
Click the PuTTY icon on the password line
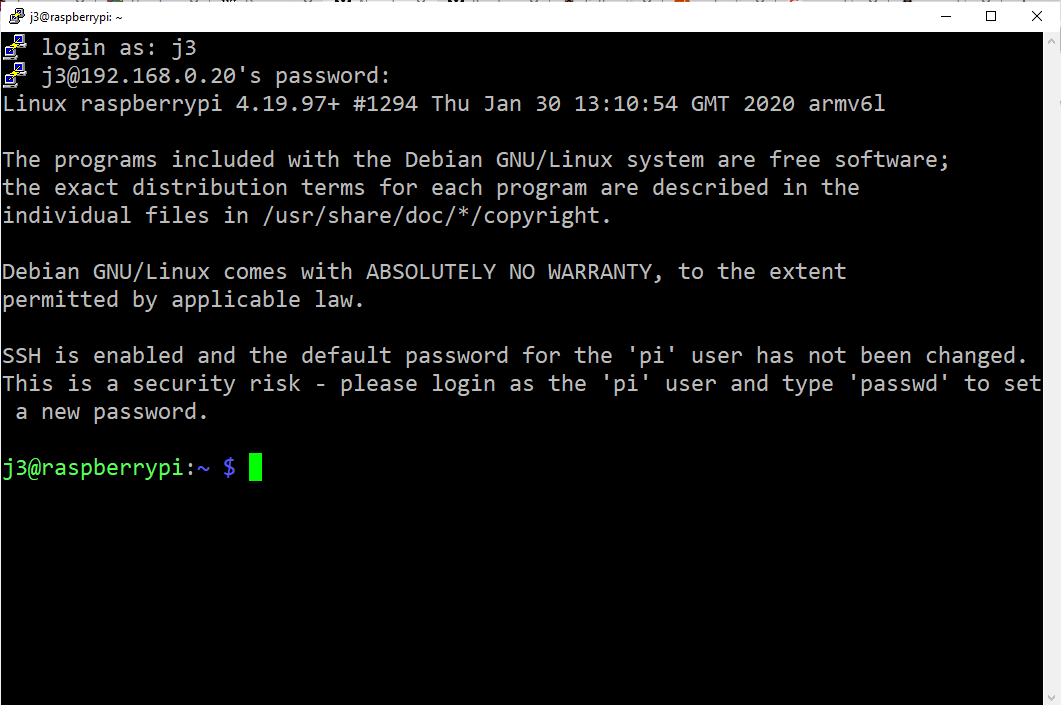coord(14,74)
